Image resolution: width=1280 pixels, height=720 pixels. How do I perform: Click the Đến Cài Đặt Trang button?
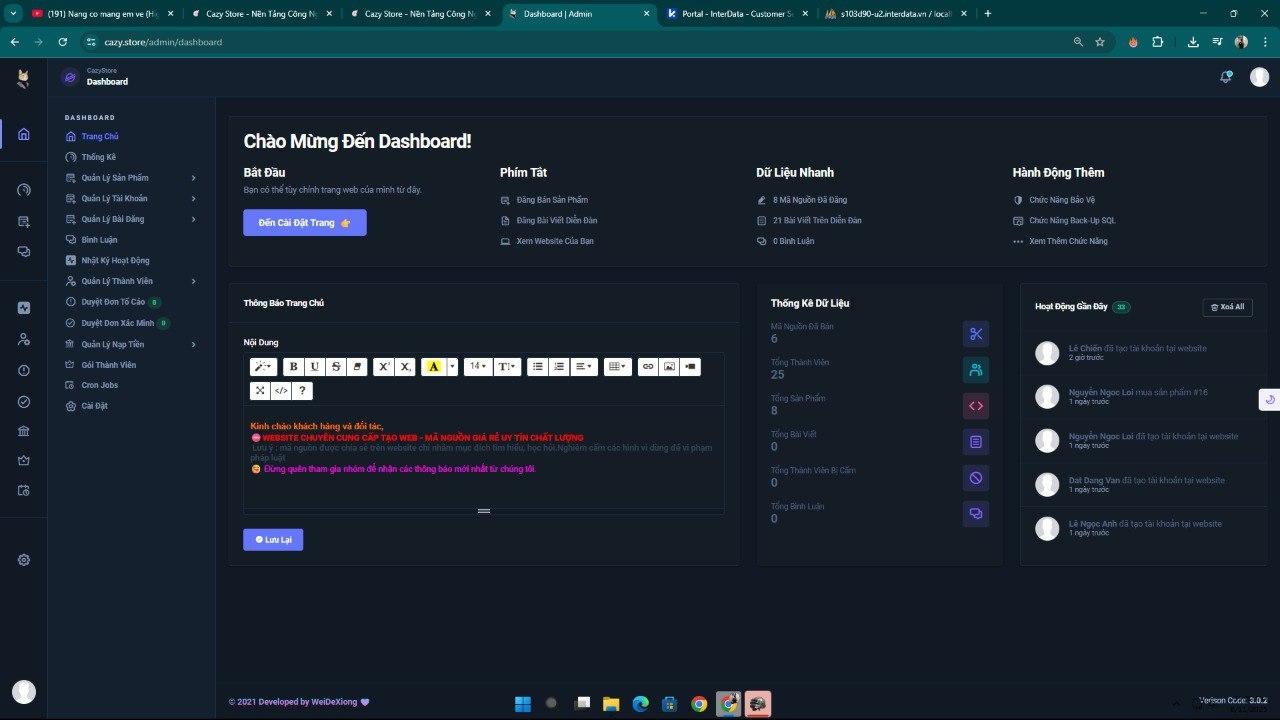point(304,223)
